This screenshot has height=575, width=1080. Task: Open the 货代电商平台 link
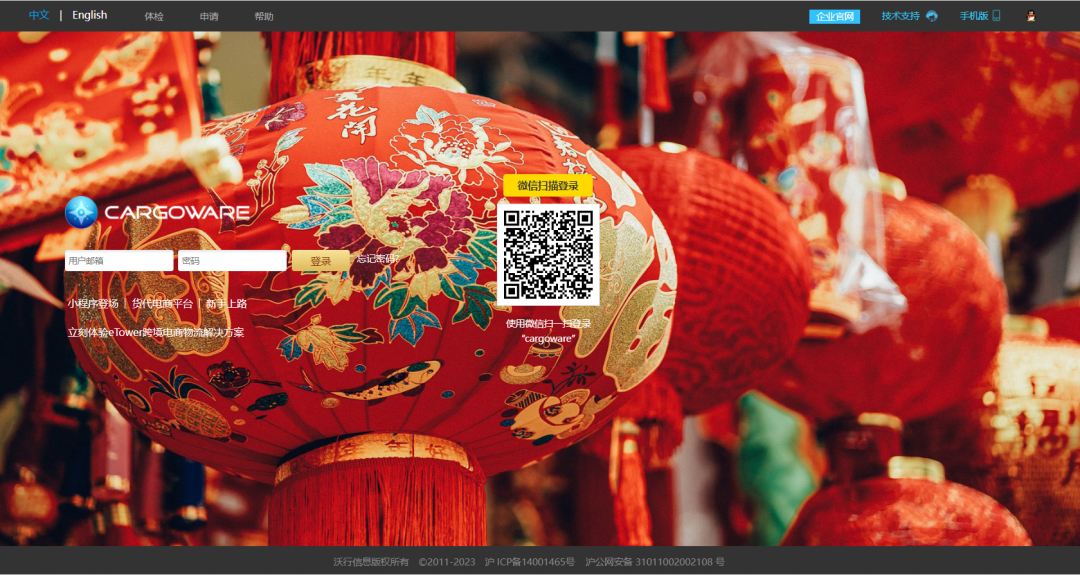click(x=162, y=303)
